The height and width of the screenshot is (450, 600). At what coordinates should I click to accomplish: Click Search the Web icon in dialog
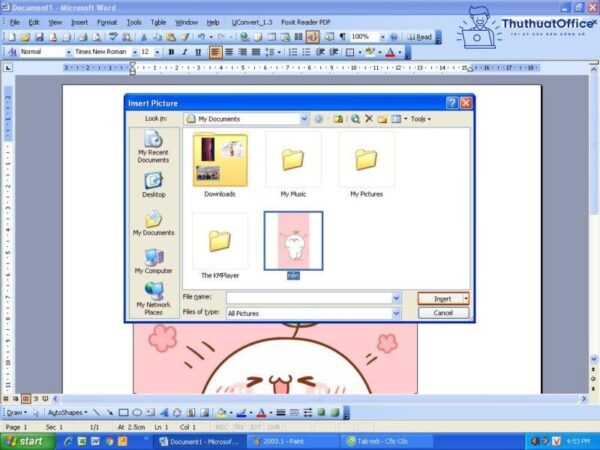355,119
